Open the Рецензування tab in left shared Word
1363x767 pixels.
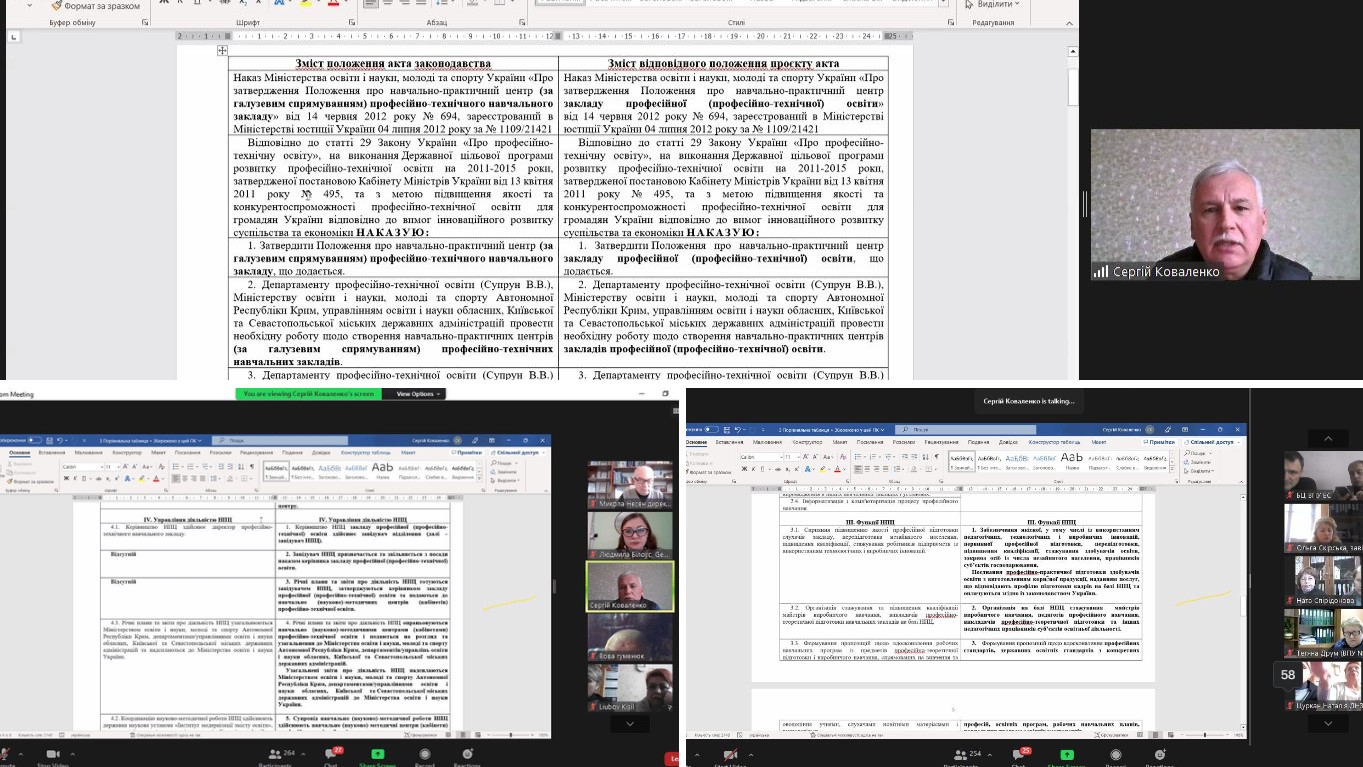(257, 452)
